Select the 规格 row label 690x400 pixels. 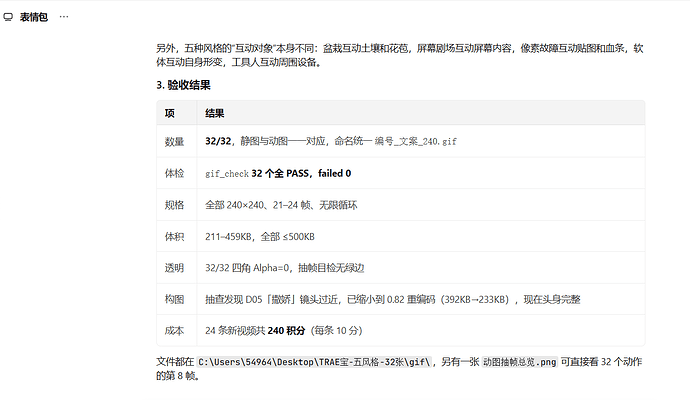(x=174, y=205)
